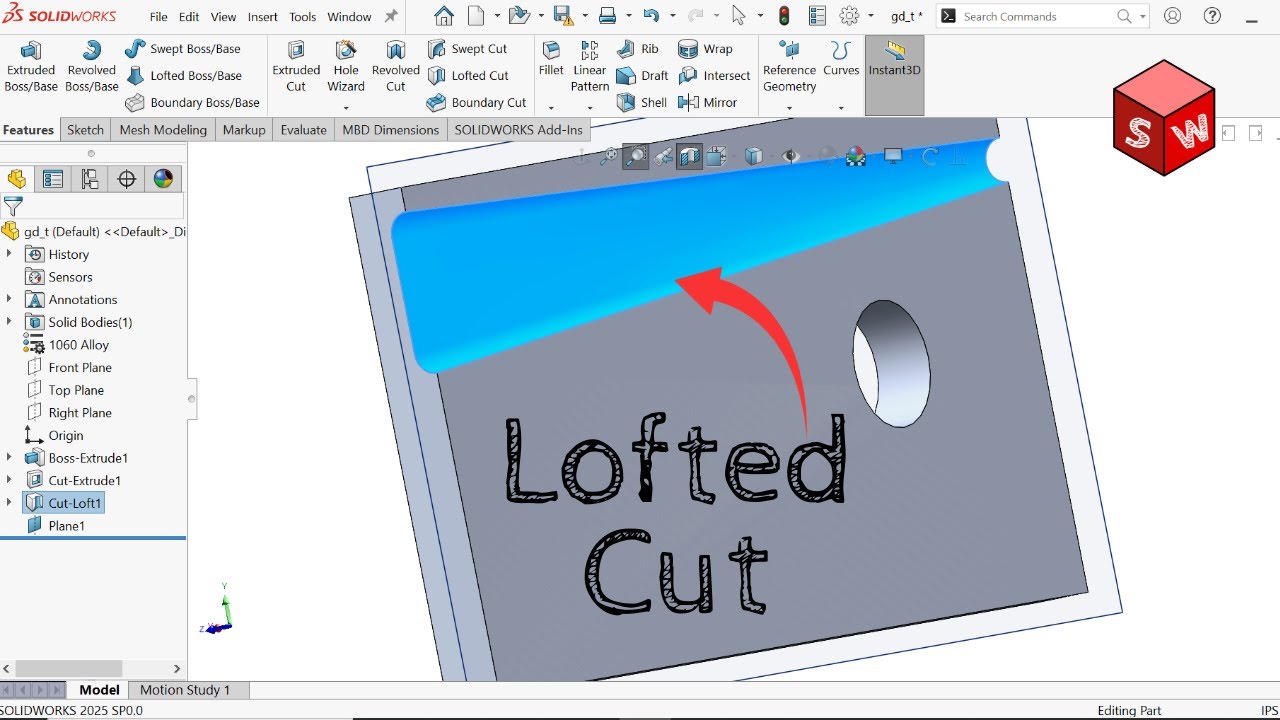Toggle Section View in view toolbar
Viewport: 1280px width, 720px height.
pos(689,156)
